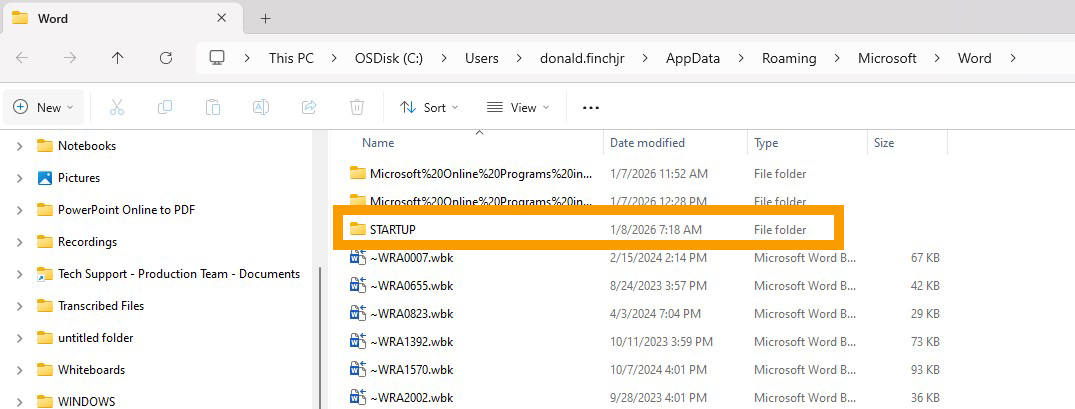
Task: Open the Sort options dropdown
Action: click(x=429, y=107)
